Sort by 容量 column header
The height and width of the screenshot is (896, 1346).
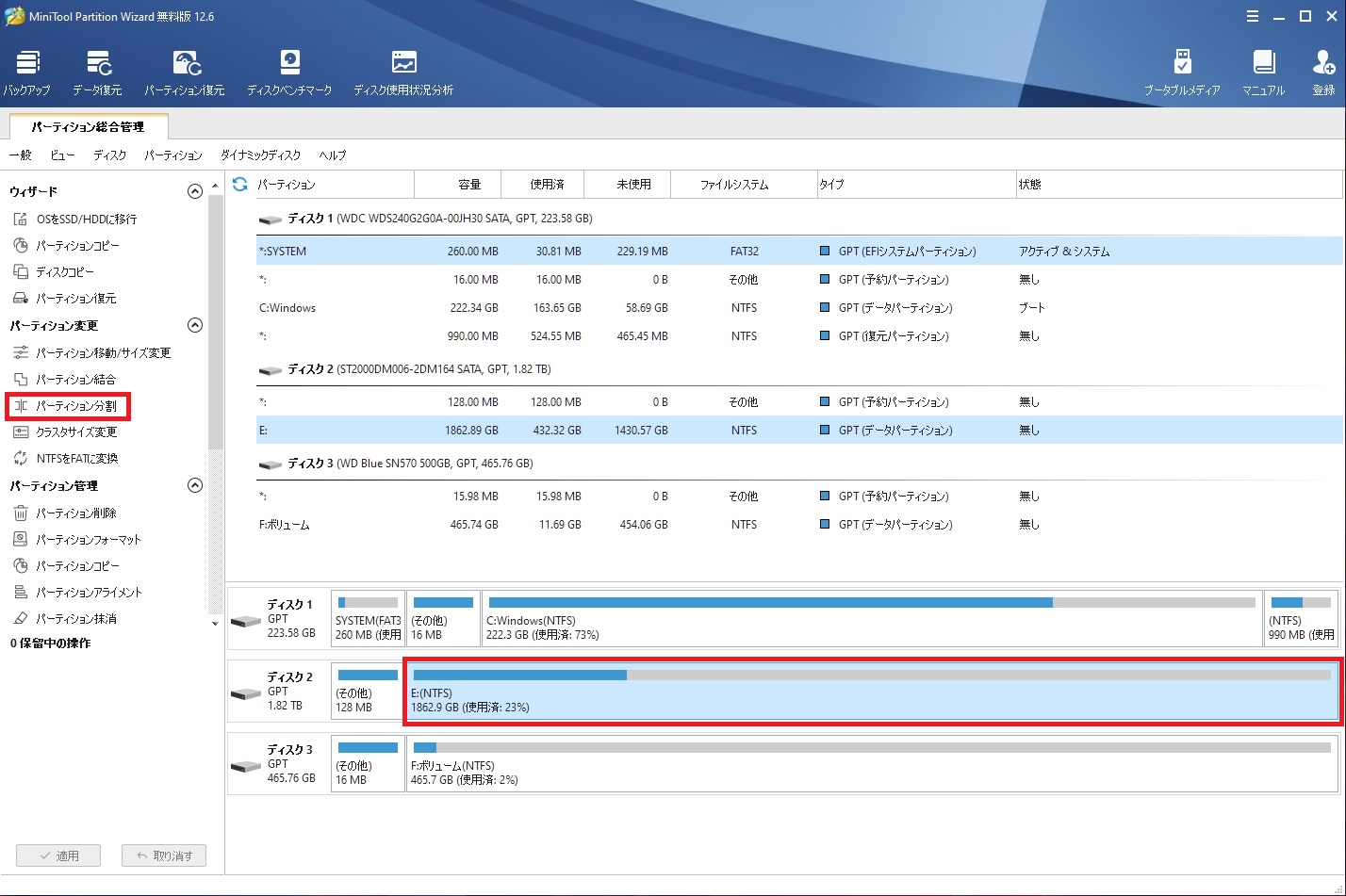coord(457,185)
